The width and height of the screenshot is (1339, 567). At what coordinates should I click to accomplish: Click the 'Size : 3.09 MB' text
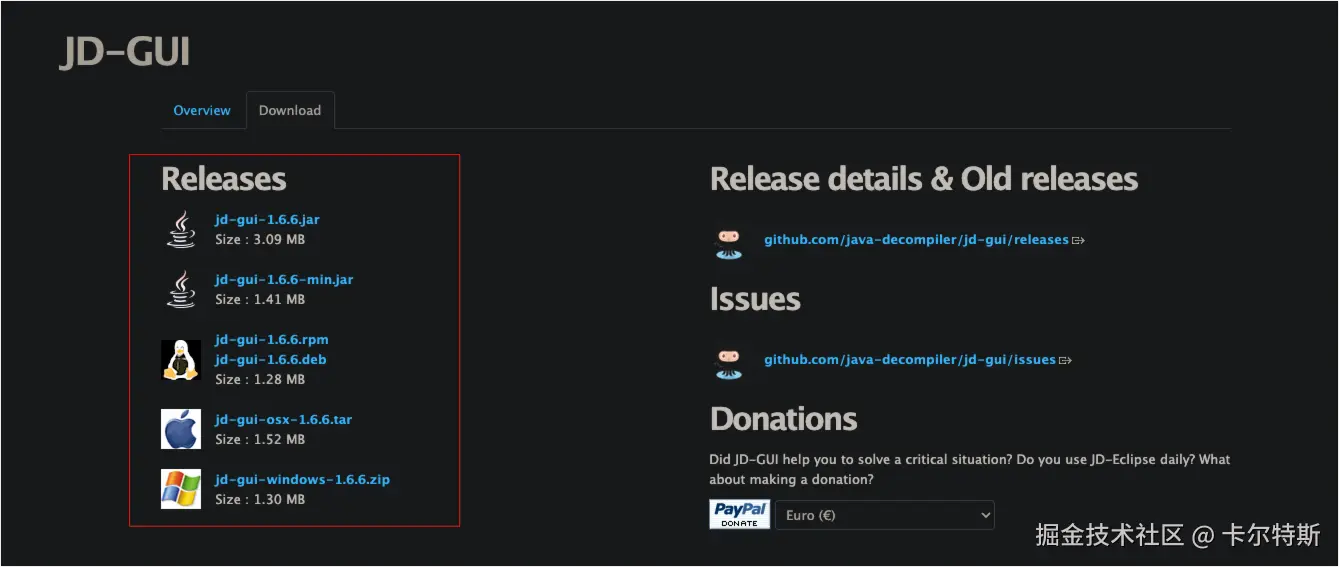[260, 240]
